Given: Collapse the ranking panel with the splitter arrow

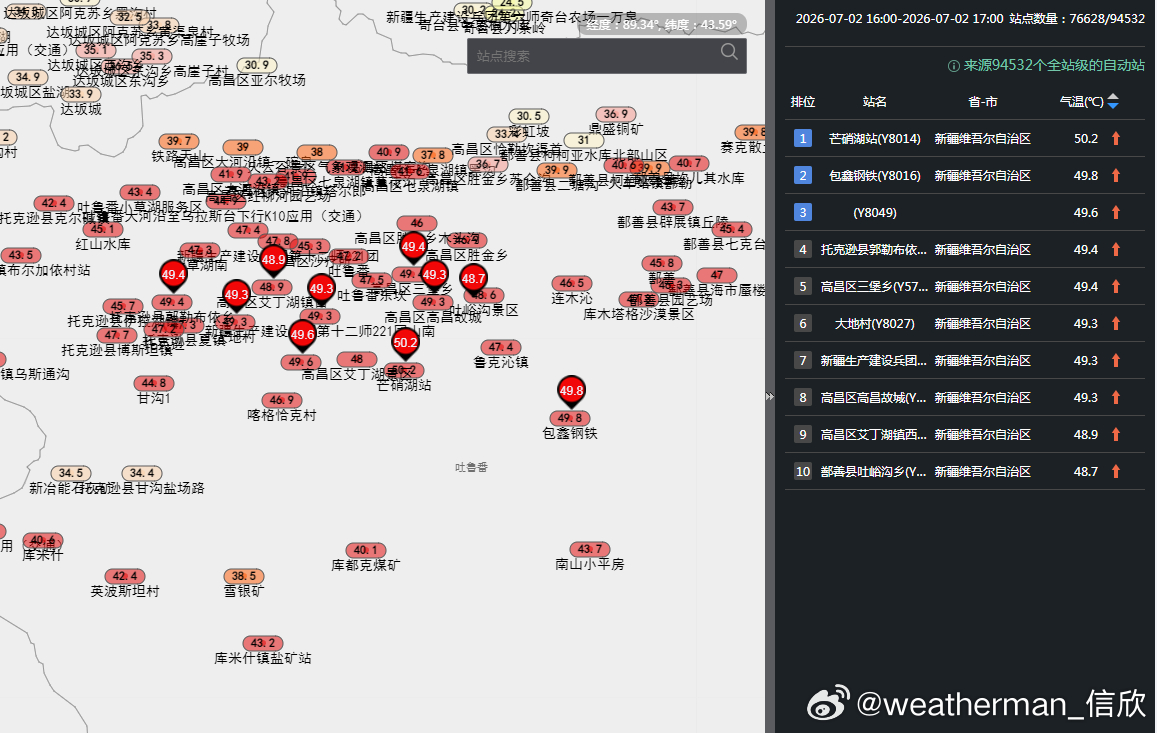Looking at the screenshot, I should 770,396.
